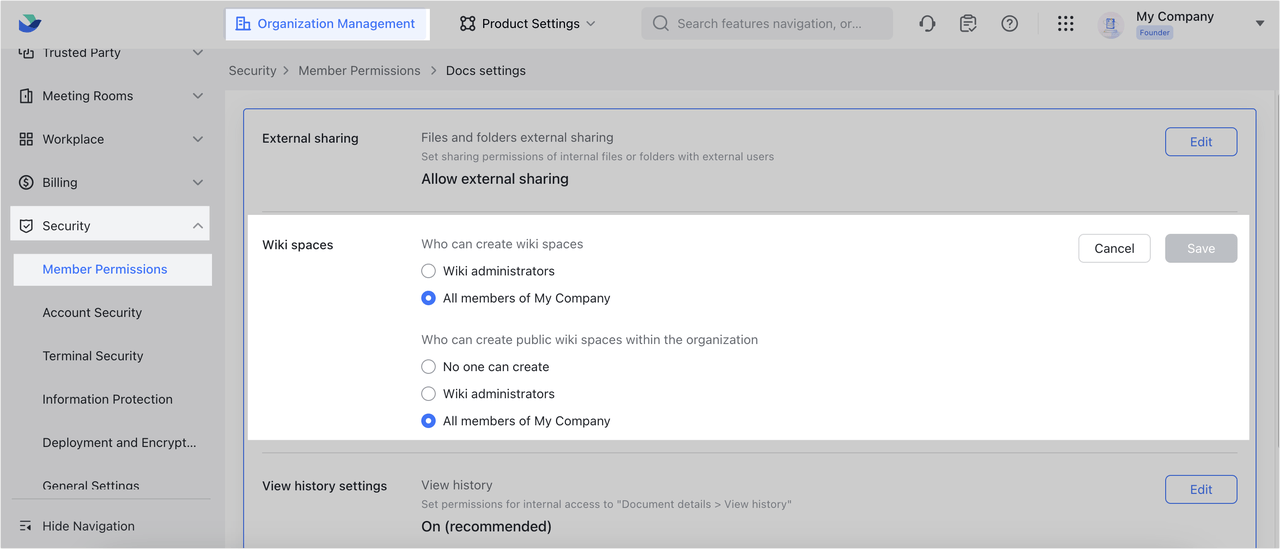1280x549 pixels.
Task: Expand the Trusted Party chevron
Action: (198, 53)
